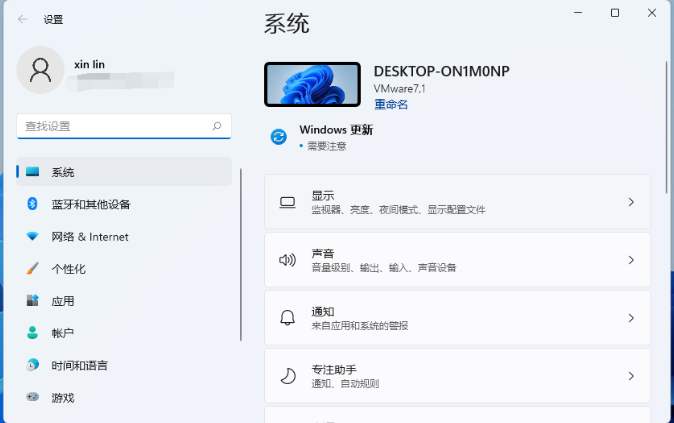674x423 pixels.
Task: Click the Bluetooth icon in sidebar
Action: coord(32,204)
